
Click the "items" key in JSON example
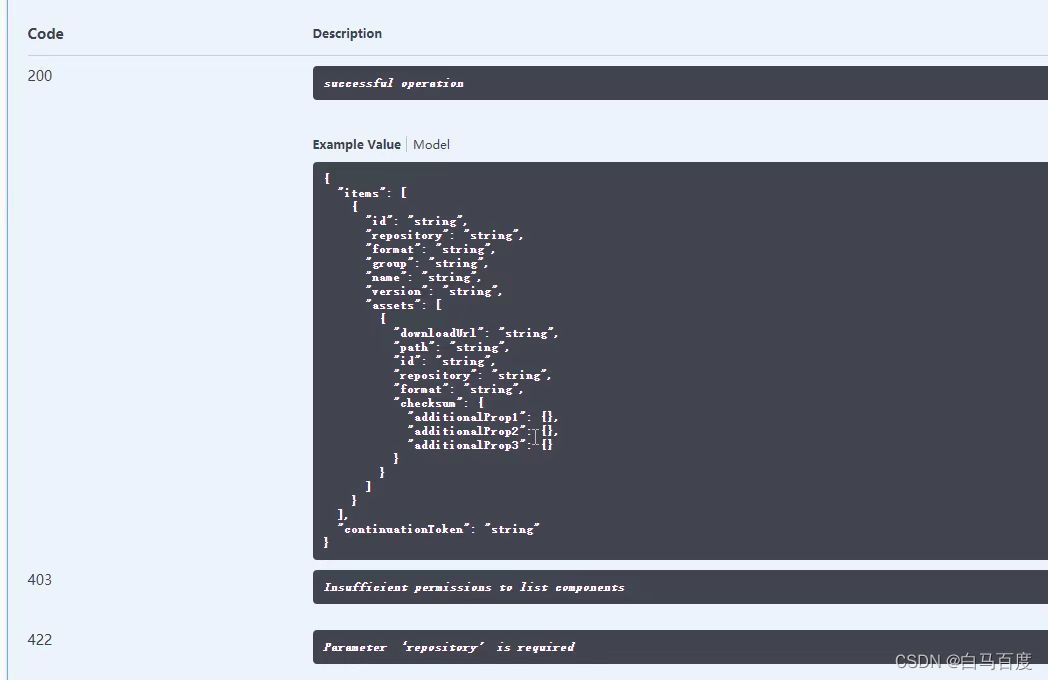point(364,193)
